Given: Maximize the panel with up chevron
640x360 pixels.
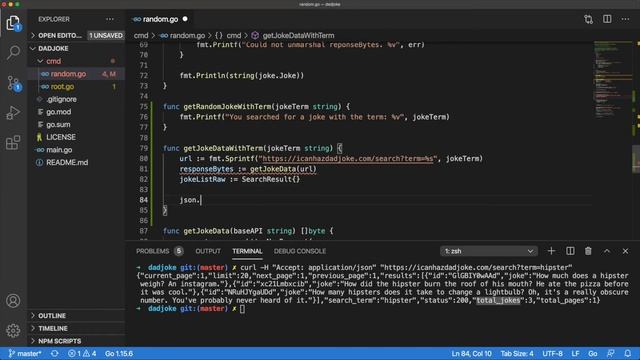Looking at the screenshot, I should pyautogui.click(x=607, y=251).
